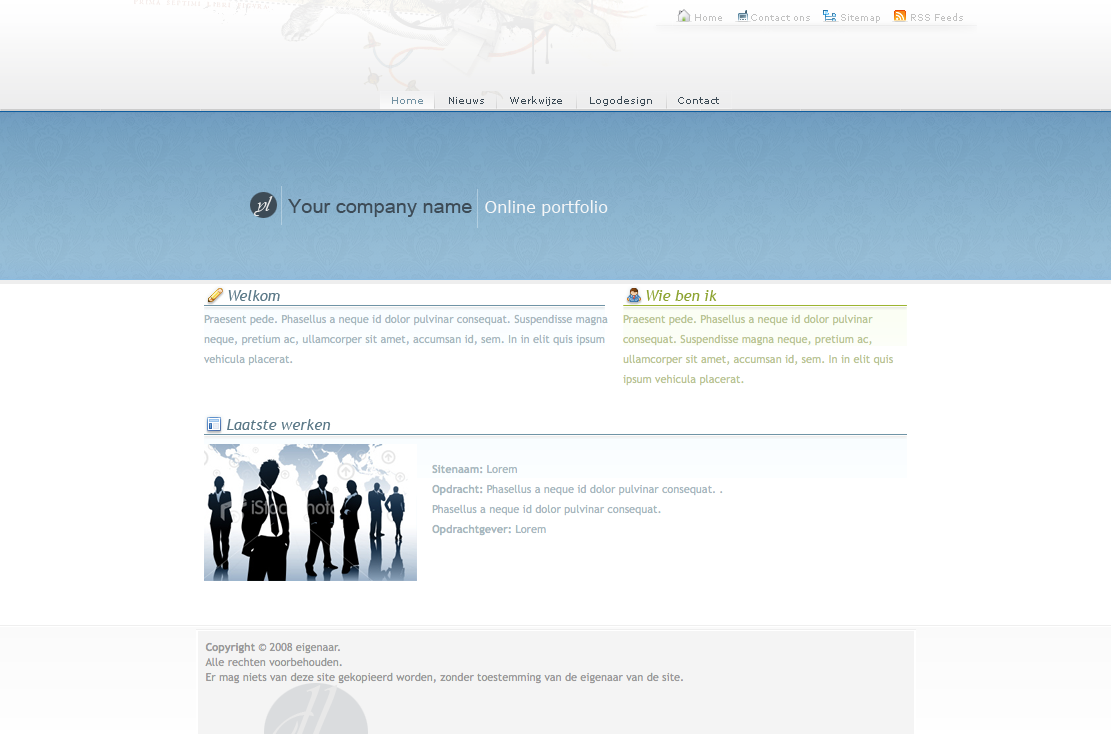Open the business silhouettes portfolio thumbnail
The width and height of the screenshot is (1111, 734).
310,512
